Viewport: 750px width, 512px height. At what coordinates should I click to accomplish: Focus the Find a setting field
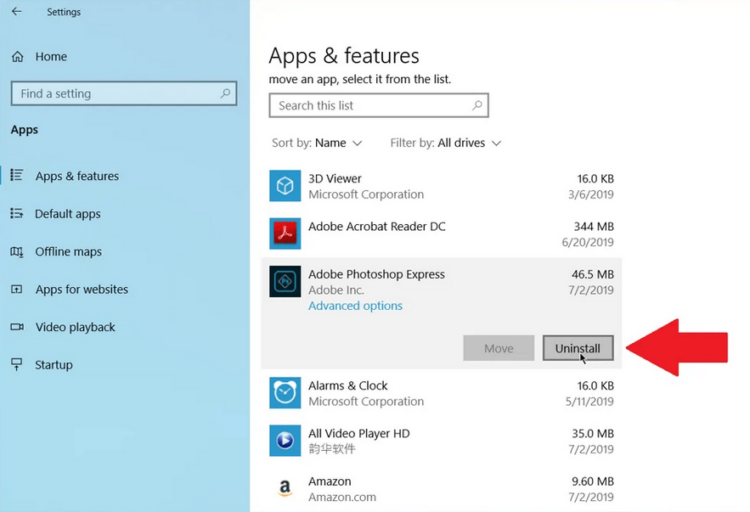(124, 93)
